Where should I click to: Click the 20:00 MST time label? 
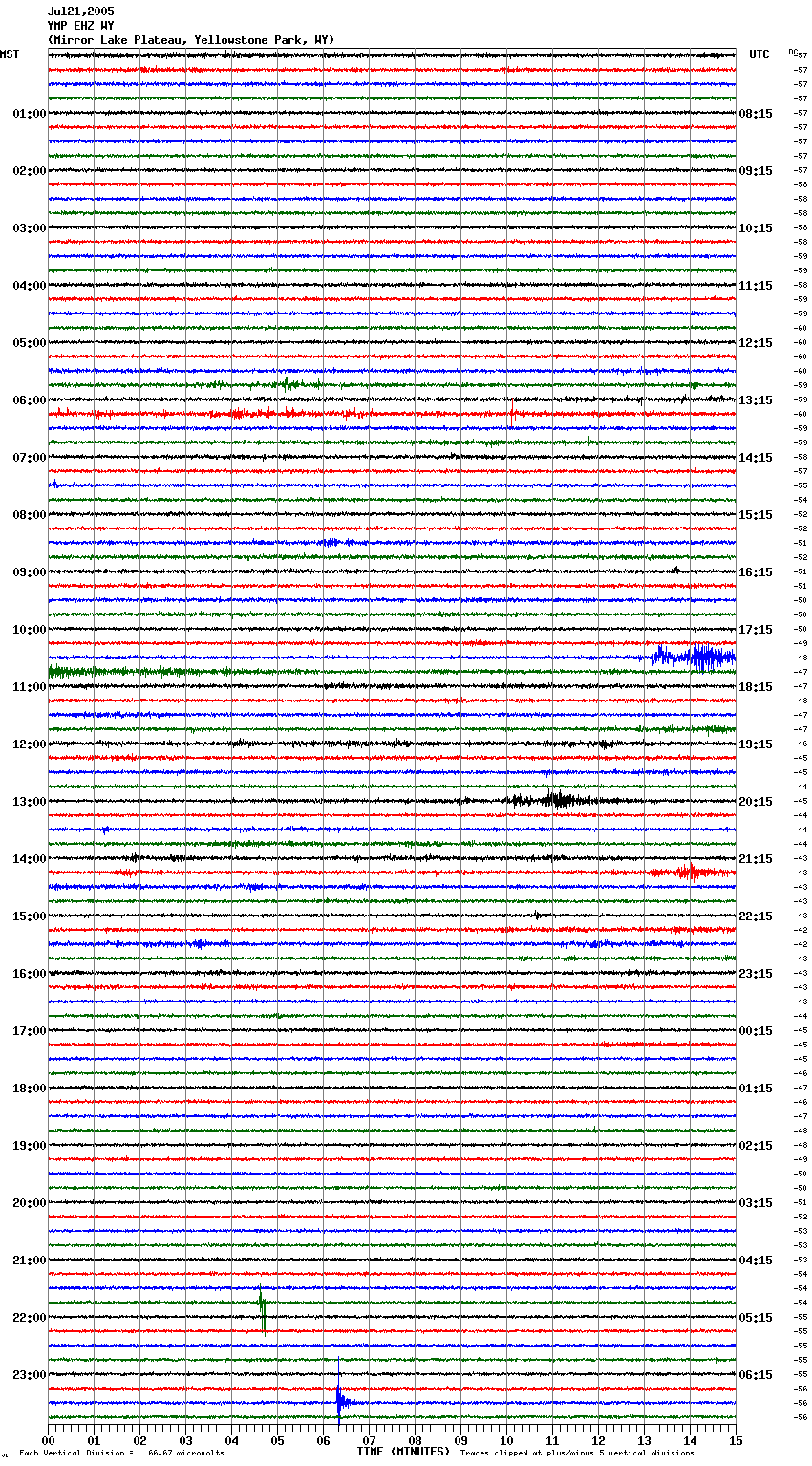coord(30,1203)
